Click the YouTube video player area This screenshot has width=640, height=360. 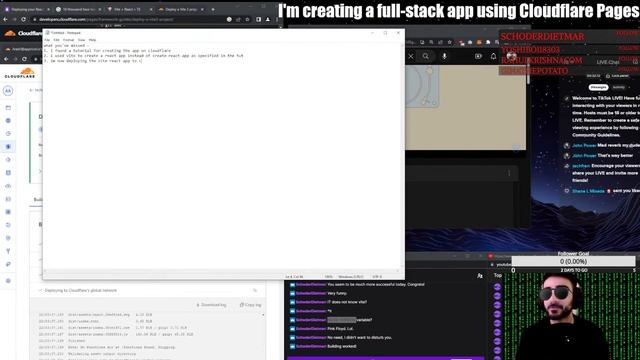pos(465,107)
